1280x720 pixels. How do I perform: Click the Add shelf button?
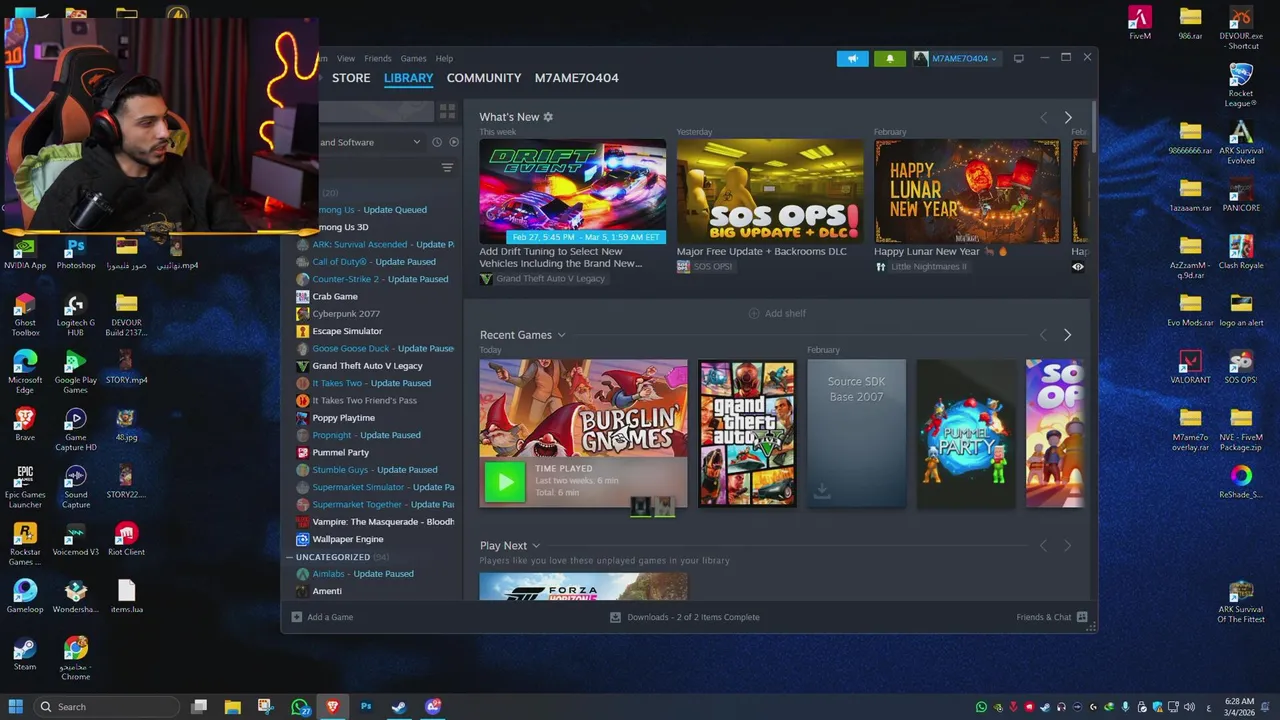coord(777,313)
